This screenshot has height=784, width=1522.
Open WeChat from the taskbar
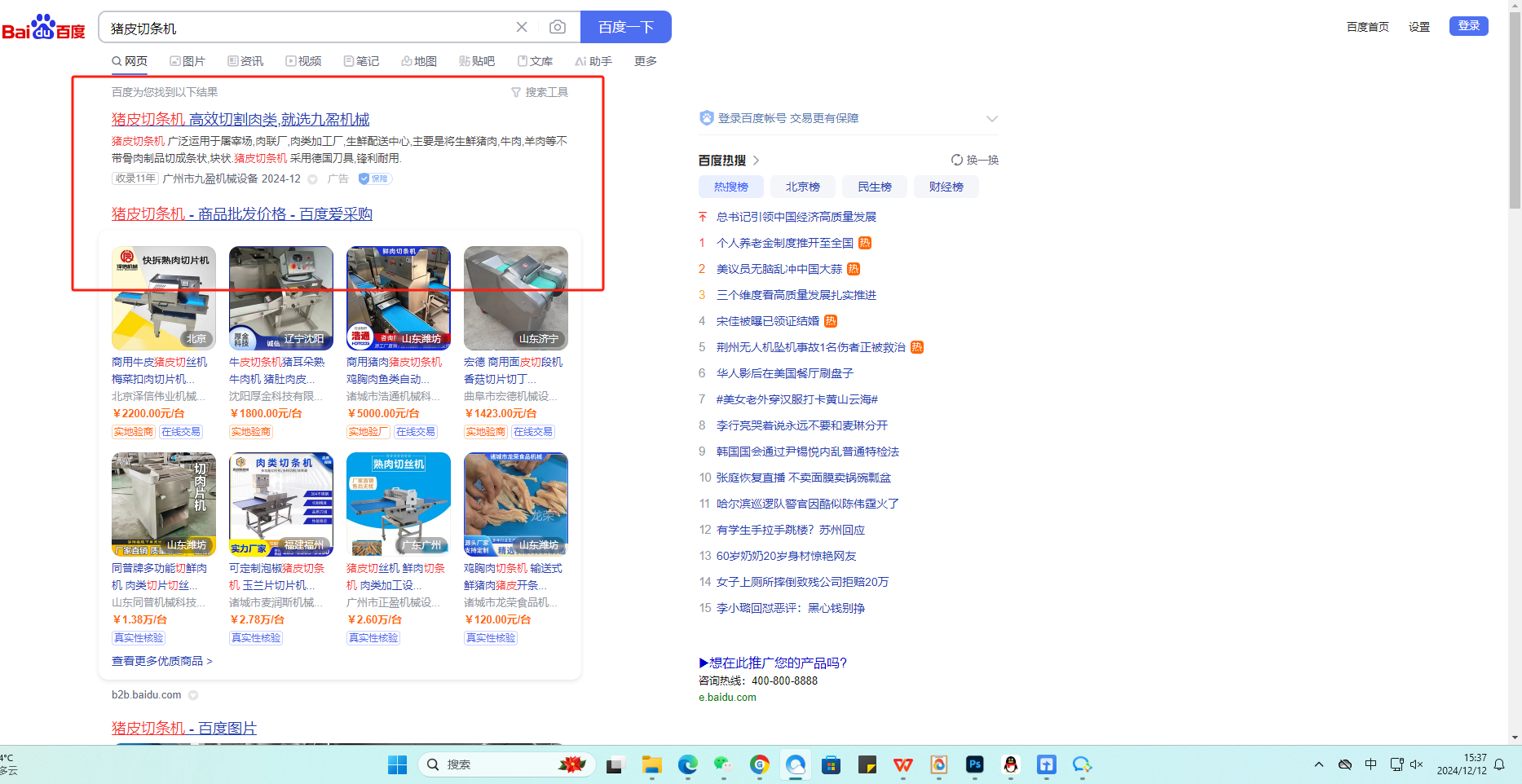(x=723, y=764)
